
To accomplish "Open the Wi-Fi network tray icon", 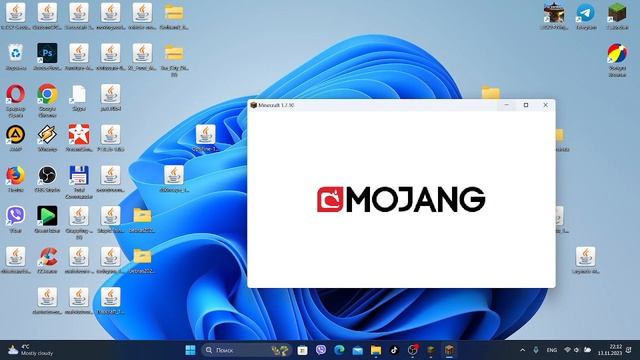I will coord(567,350).
